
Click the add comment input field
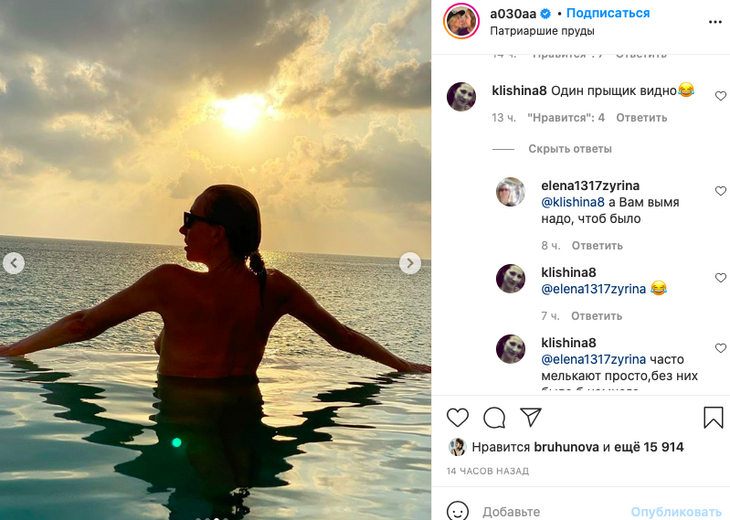pos(550,511)
